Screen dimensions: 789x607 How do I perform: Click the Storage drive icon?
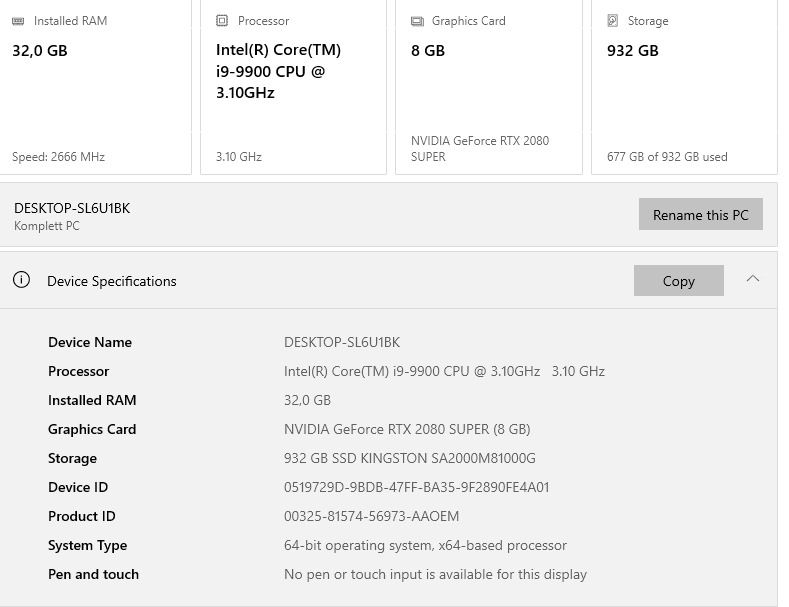pos(612,21)
